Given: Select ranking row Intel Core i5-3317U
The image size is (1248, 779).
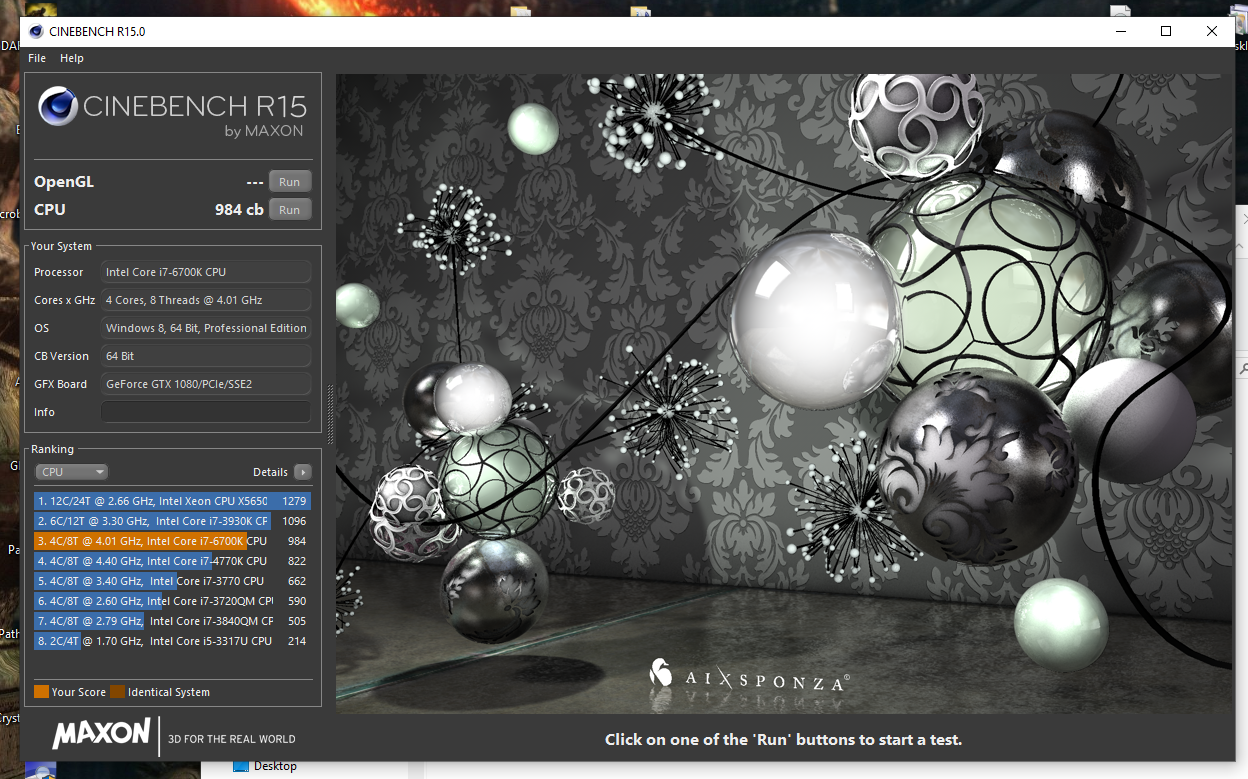Looking at the screenshot, I should [x=172, y=641].
